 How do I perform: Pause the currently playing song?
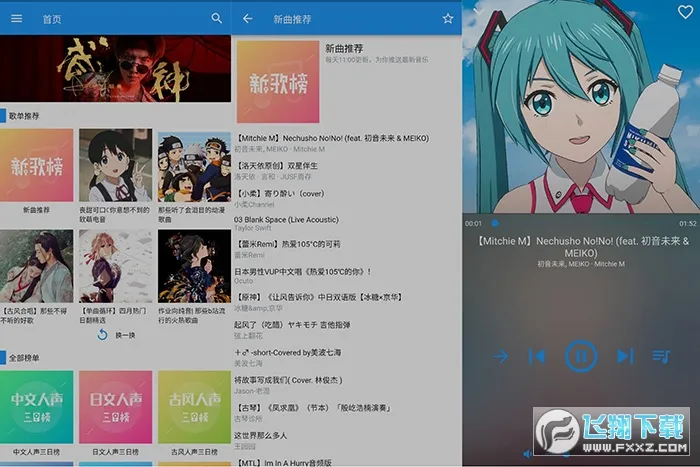(581, 355)
